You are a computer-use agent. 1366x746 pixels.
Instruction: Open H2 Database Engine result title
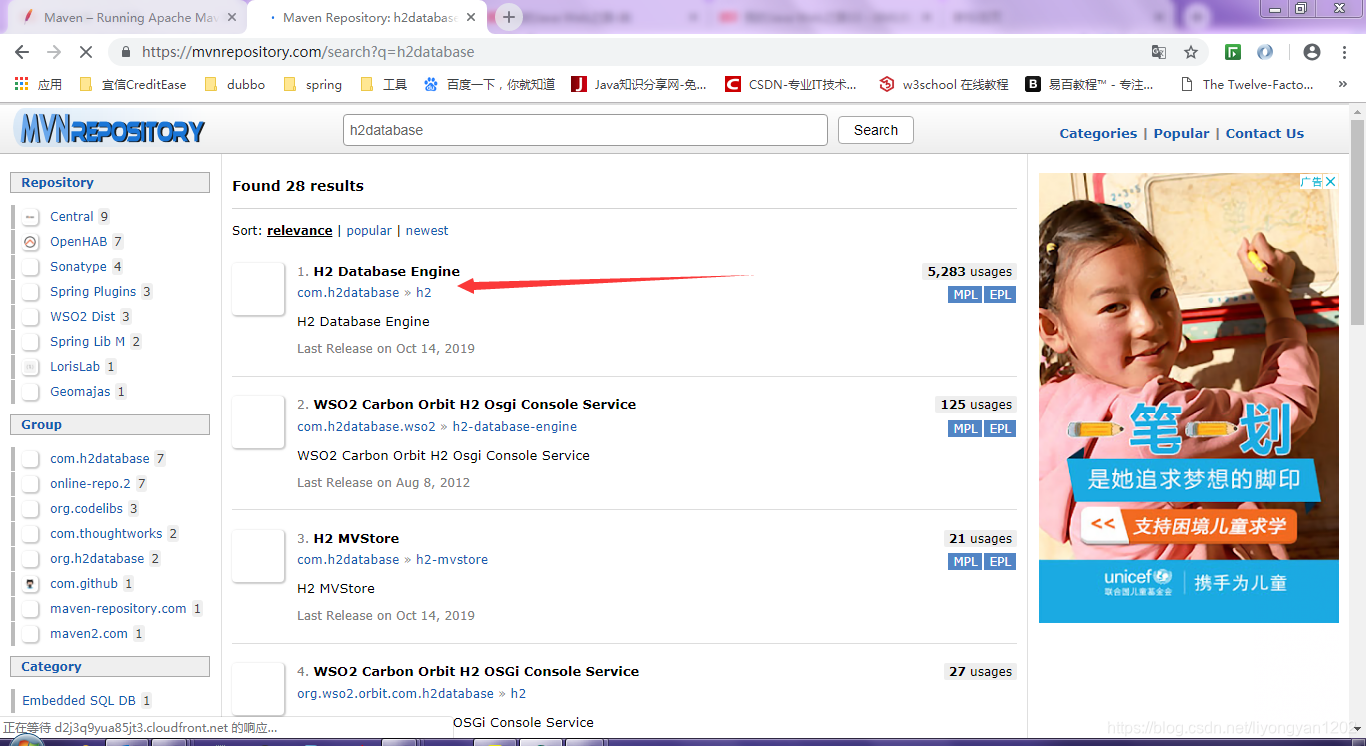tap(387, 271)
